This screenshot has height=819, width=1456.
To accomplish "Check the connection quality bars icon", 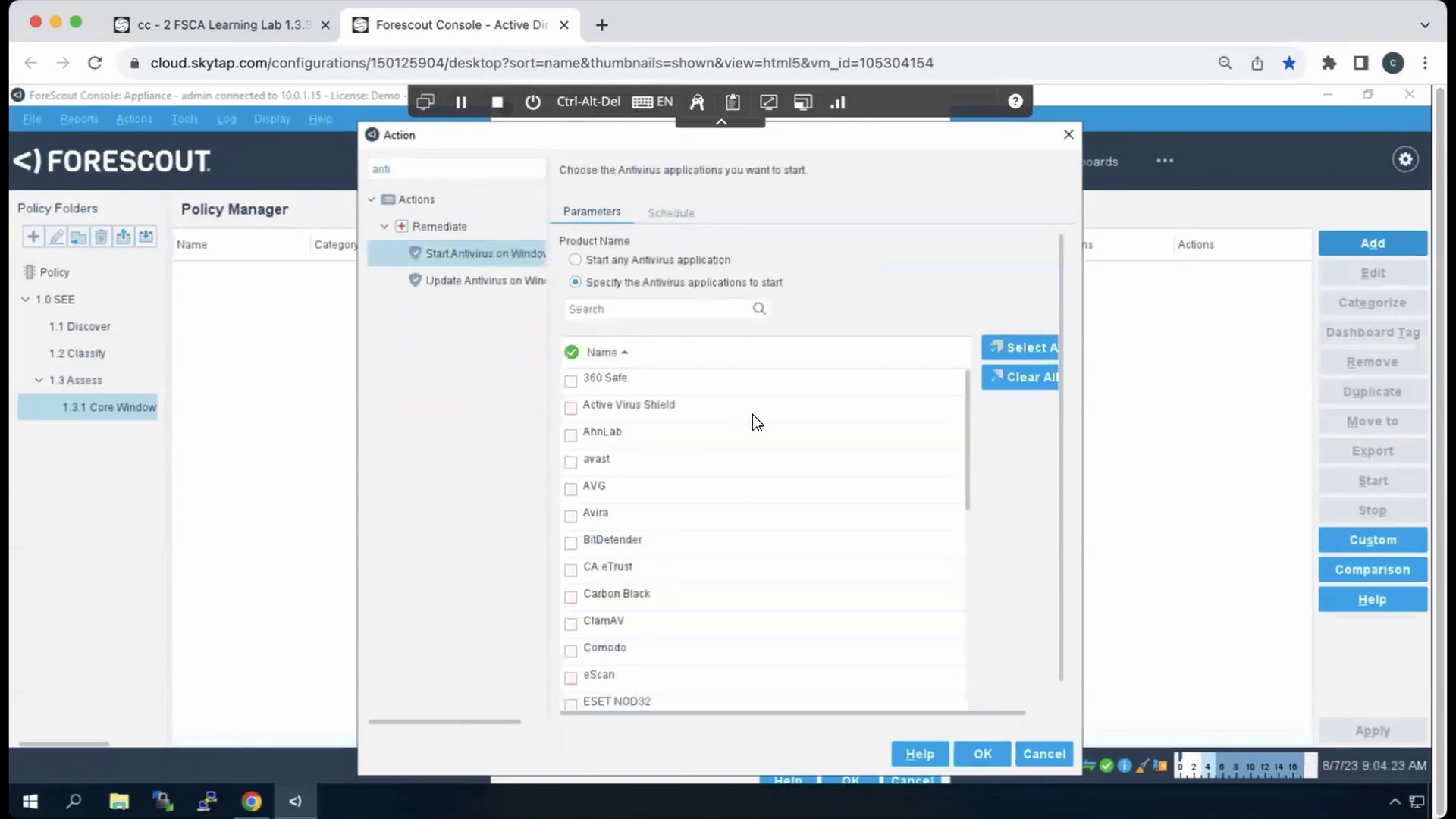I will pos(838,102).
